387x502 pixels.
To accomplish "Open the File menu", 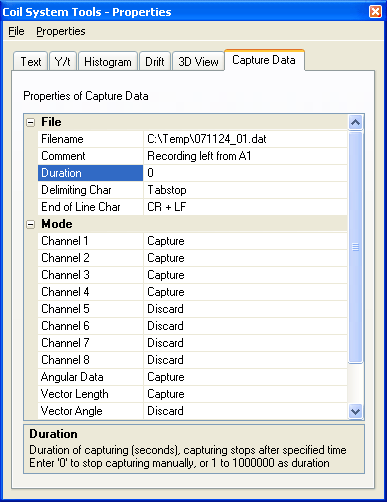I will 16,31.
